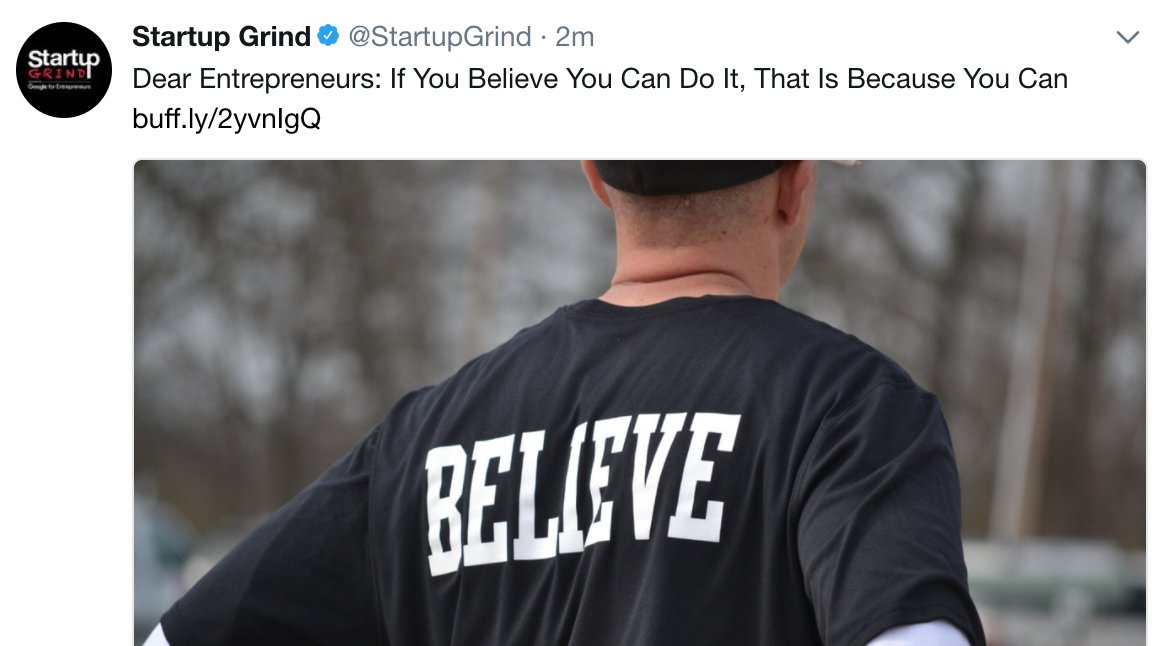The height and width of the screenshot is (646, 1160).
Task: Select the Dear Entrepreneurs tweet text
Action: tap(600, 78)
